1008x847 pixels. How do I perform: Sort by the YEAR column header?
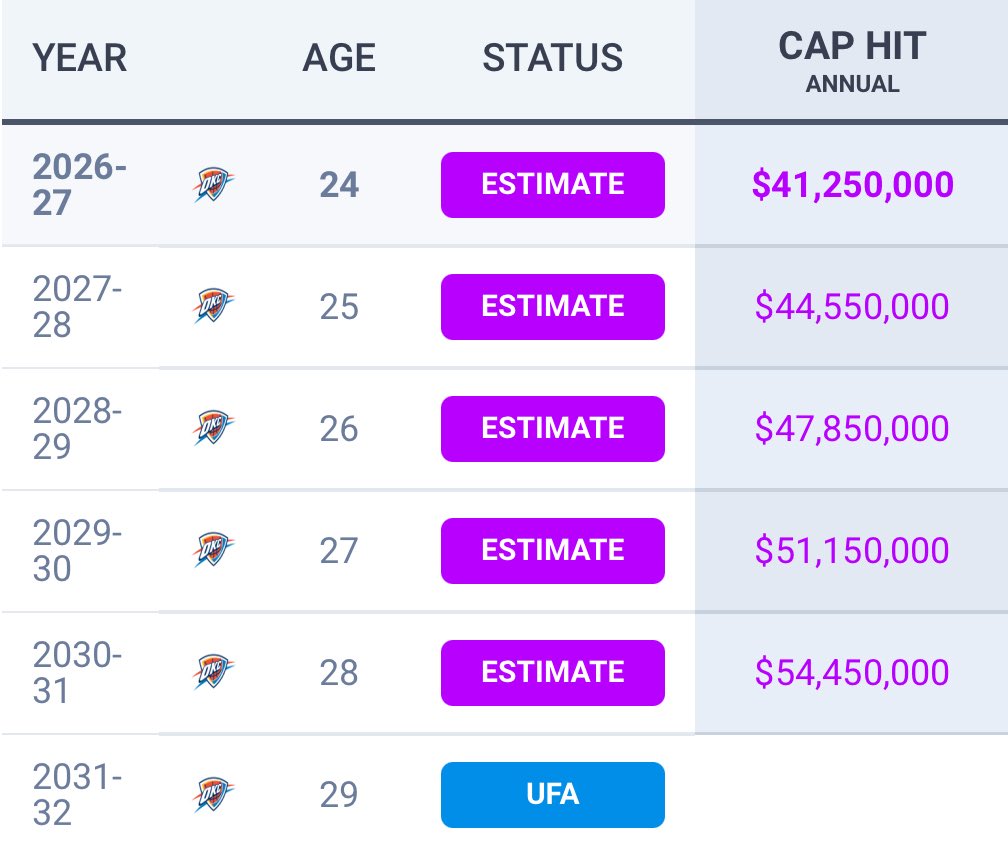(80, 58)
